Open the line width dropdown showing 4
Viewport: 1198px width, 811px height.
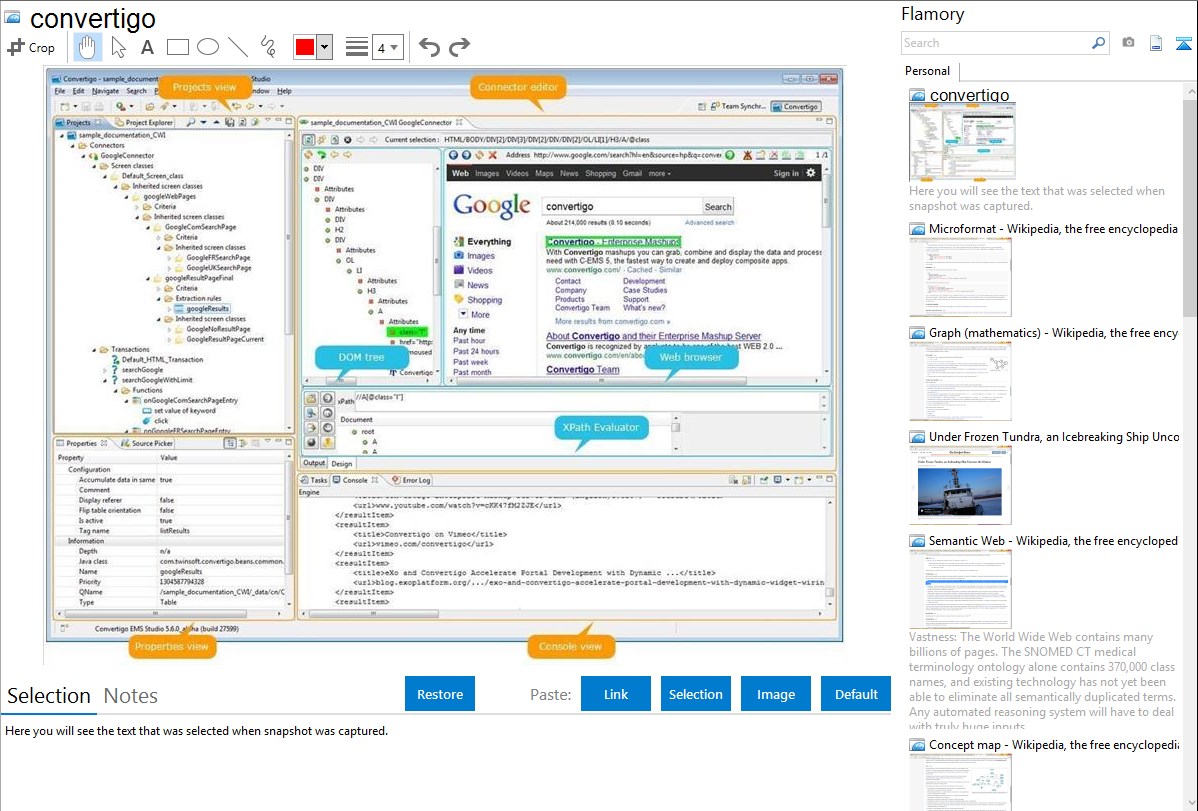pyautogui.click(x=388, y=48)
